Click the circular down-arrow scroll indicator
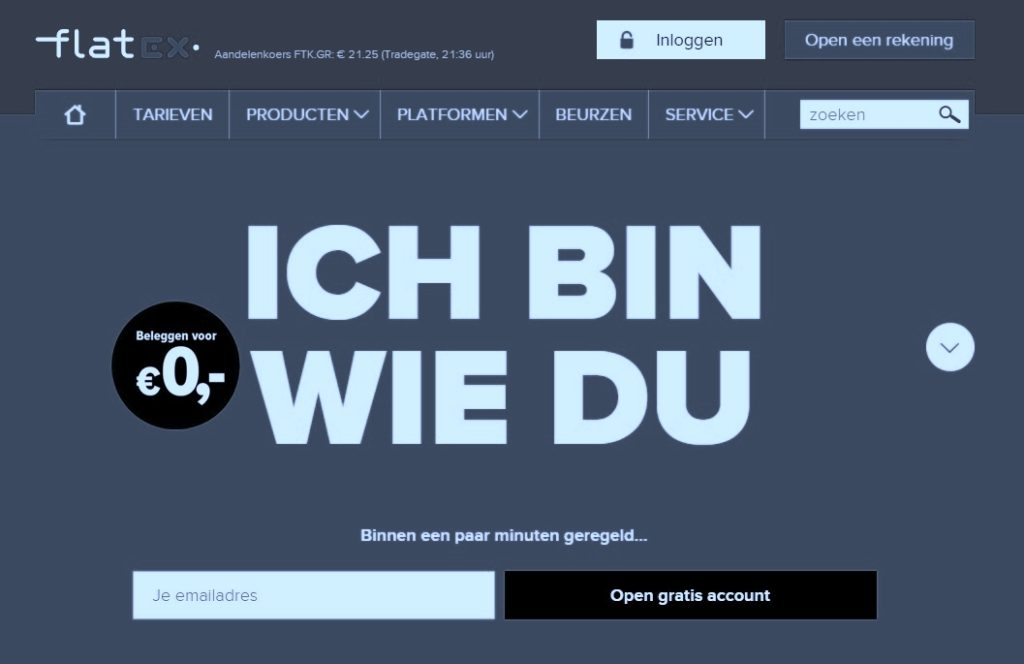 coord(949,347)
